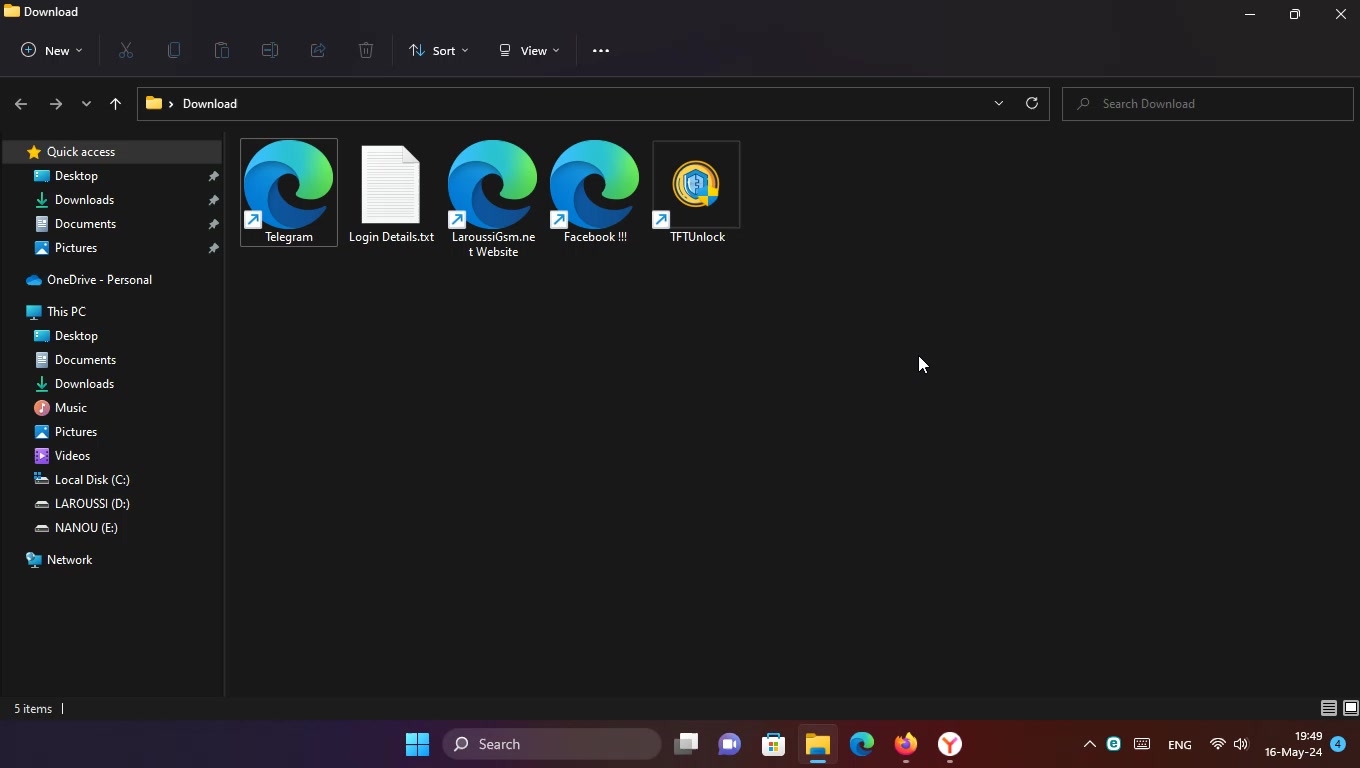Click the Rename icon in toolbar
Screen dimensions: 1360x768
(270, 51)
